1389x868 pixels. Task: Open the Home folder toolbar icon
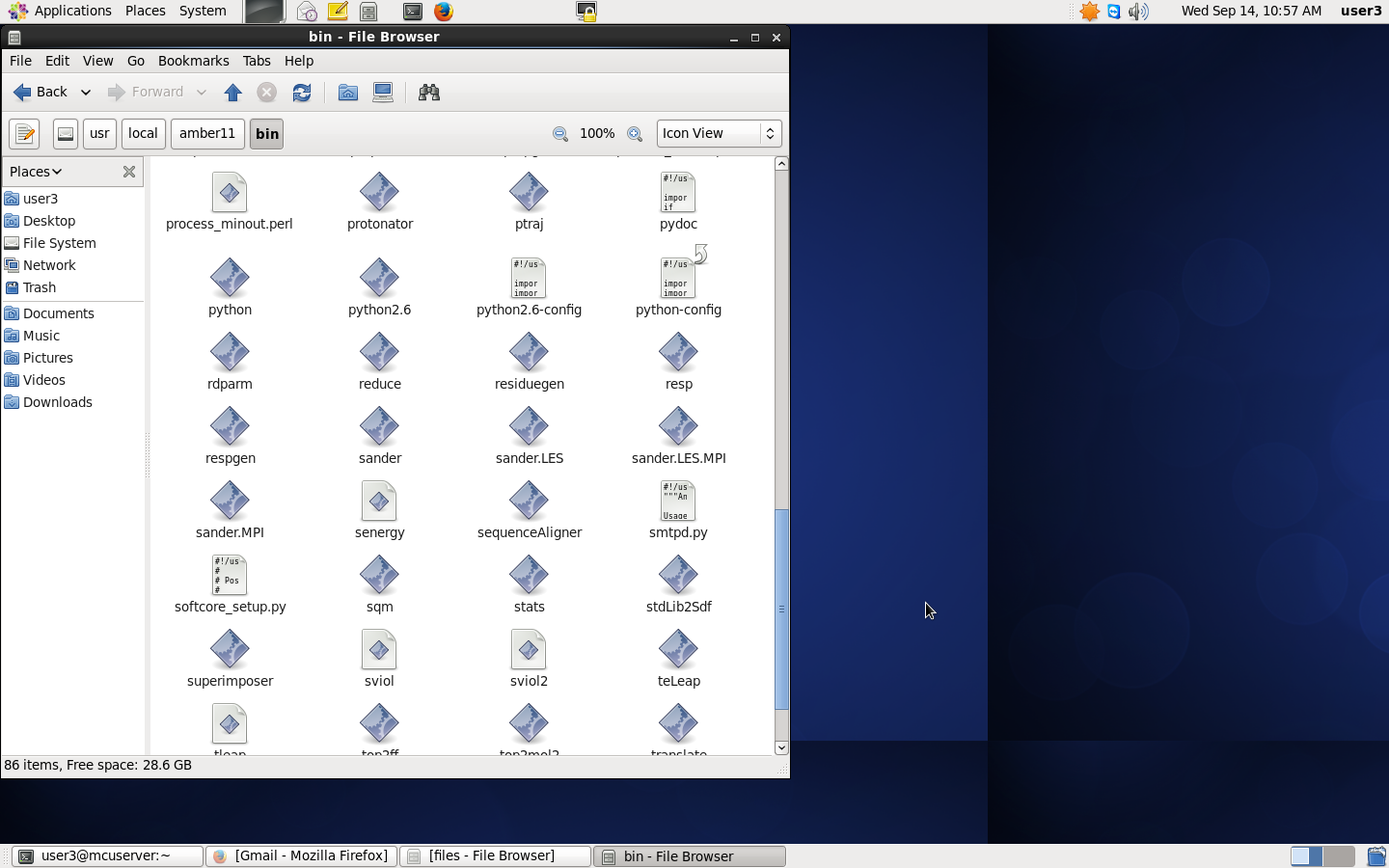tap(348, 93)
